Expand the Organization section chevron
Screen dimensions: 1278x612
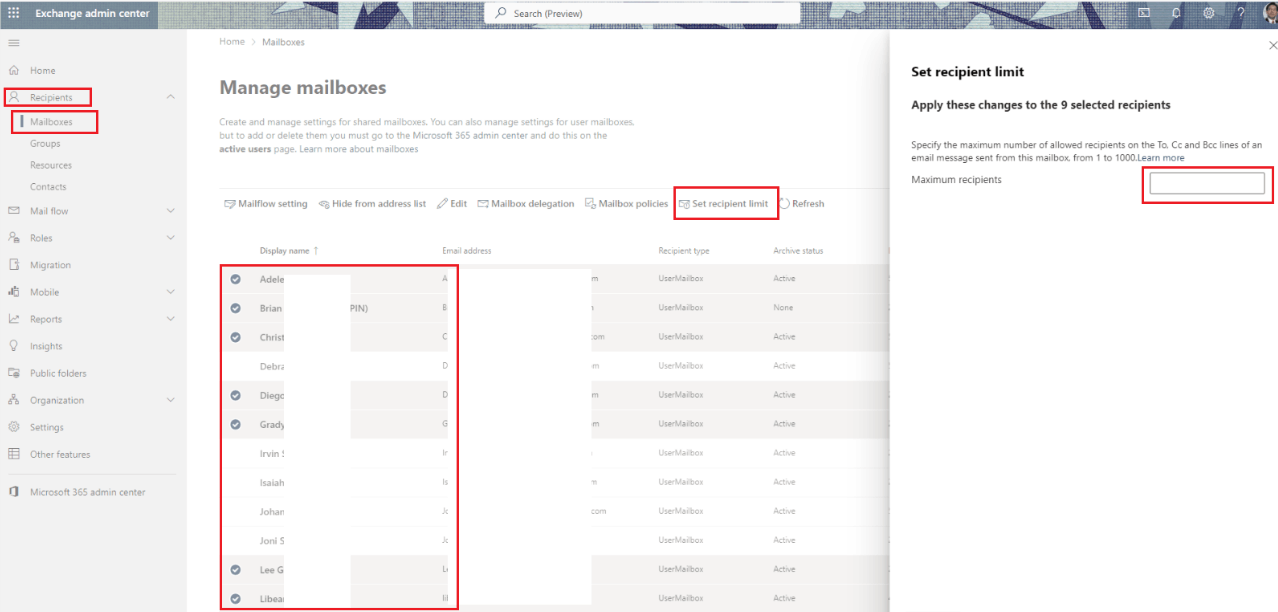(170, 400)
